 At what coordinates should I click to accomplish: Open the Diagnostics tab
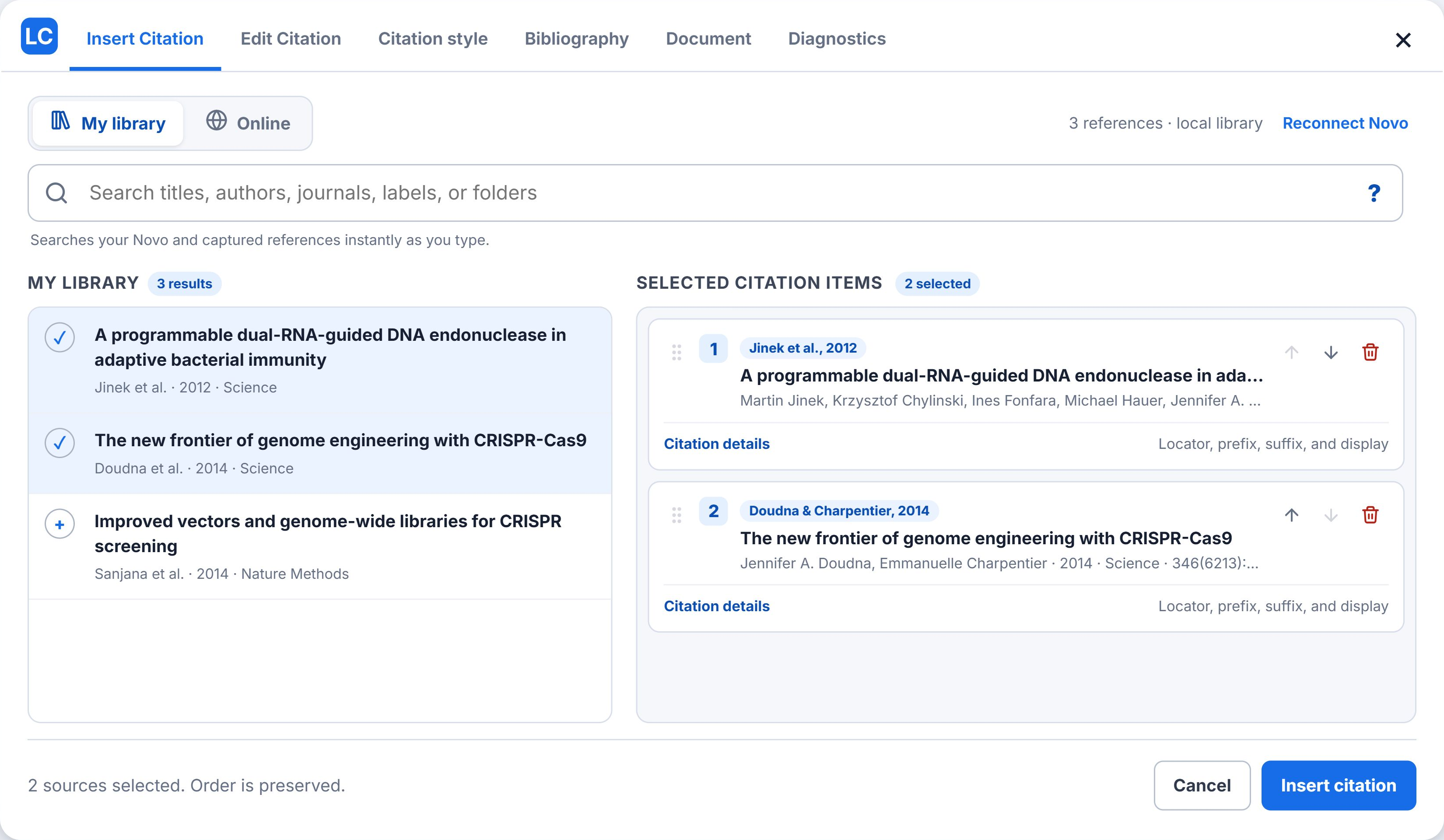[837, 38]
